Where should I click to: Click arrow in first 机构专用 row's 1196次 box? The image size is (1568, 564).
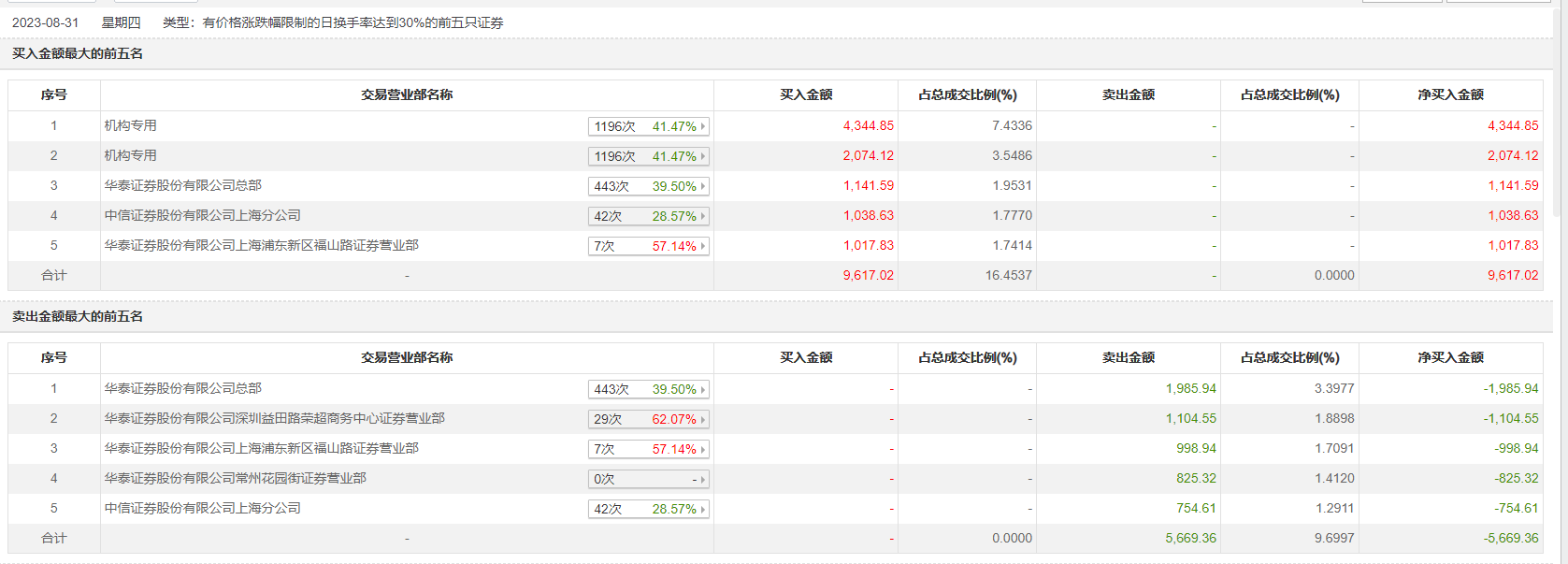click(x=703, y=126)
